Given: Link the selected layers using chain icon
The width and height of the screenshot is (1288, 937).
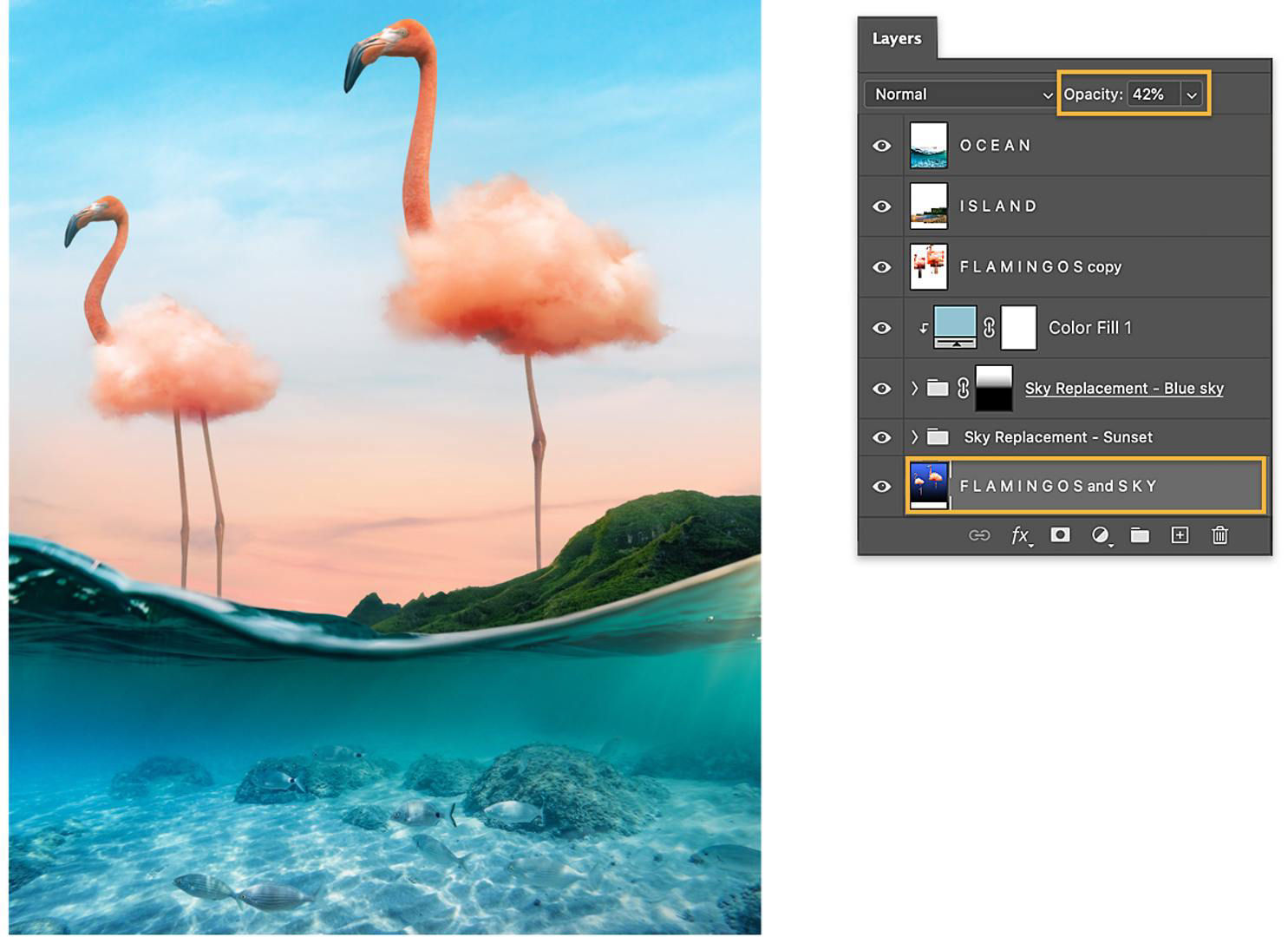Looking at the screenshot, I should 980,535.
